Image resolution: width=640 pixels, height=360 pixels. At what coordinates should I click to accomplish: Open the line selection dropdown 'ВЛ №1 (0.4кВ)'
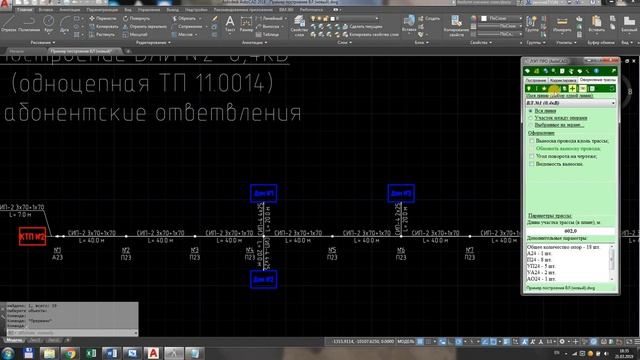(571, 103)
